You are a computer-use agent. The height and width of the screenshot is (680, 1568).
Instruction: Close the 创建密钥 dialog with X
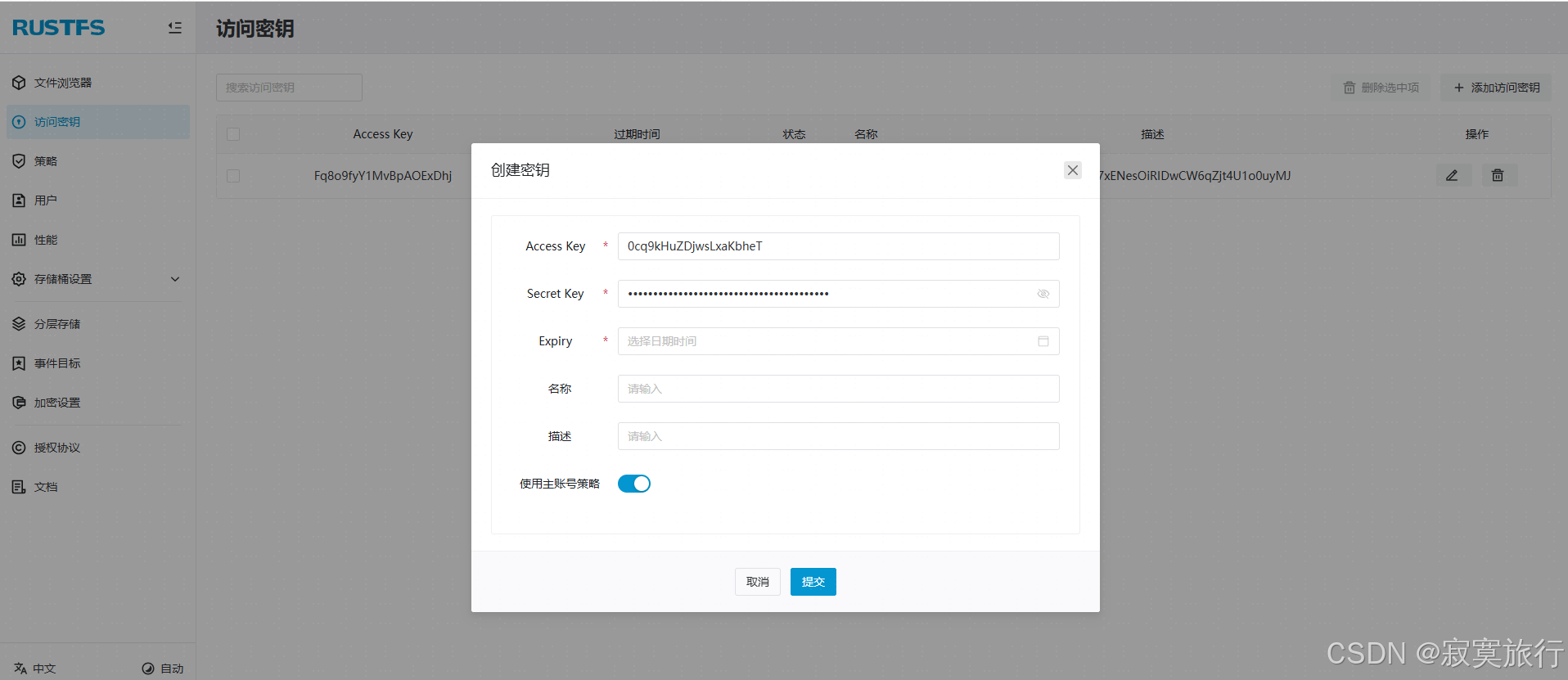[1072, 170]
